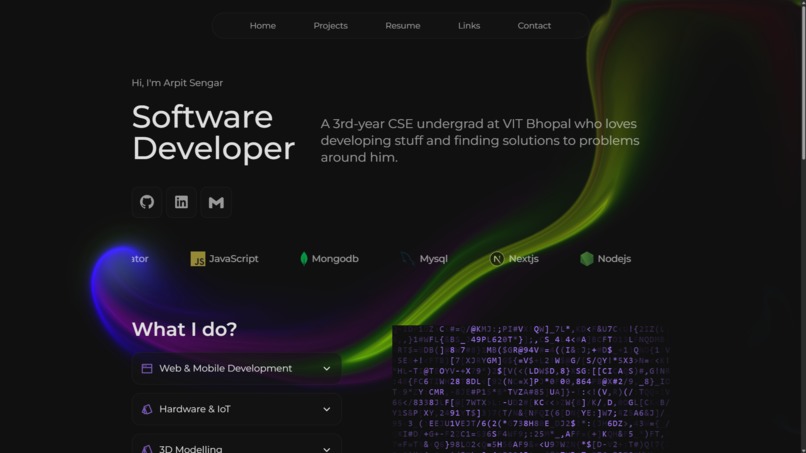Viewport: 806px width, 453px height.
Task: Open the Gmail mail icon
Action: [x=216, y=202]
